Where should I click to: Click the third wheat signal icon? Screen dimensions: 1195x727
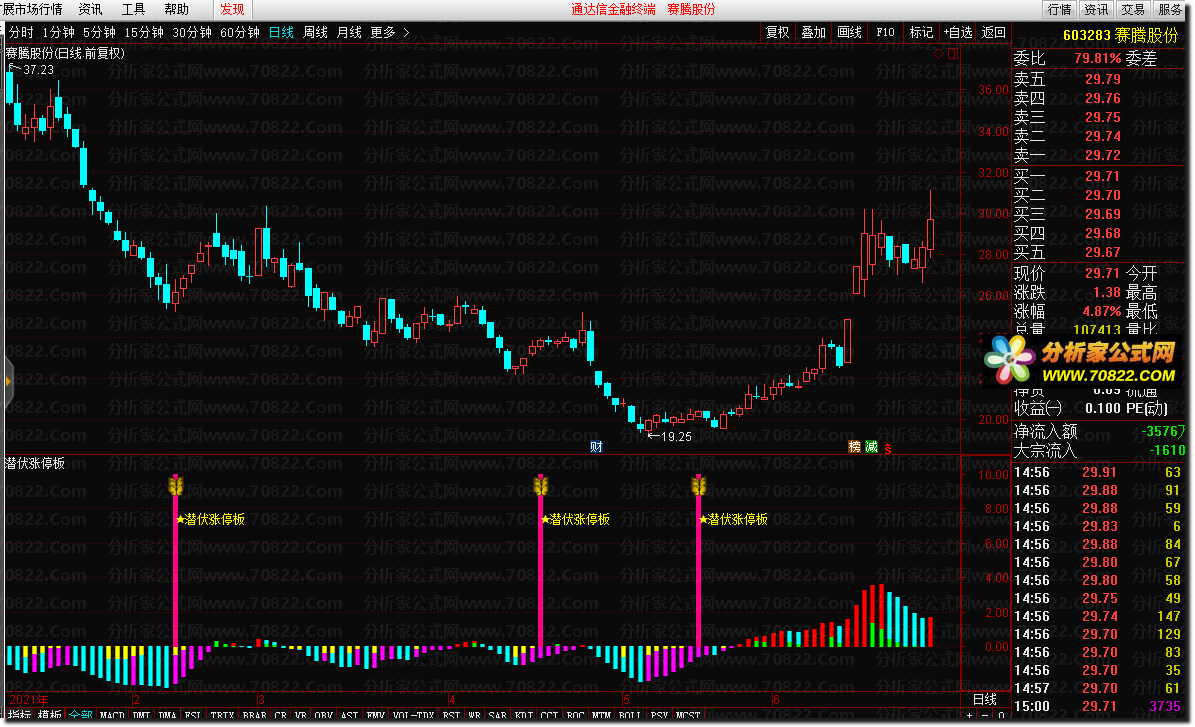(698, 485)
